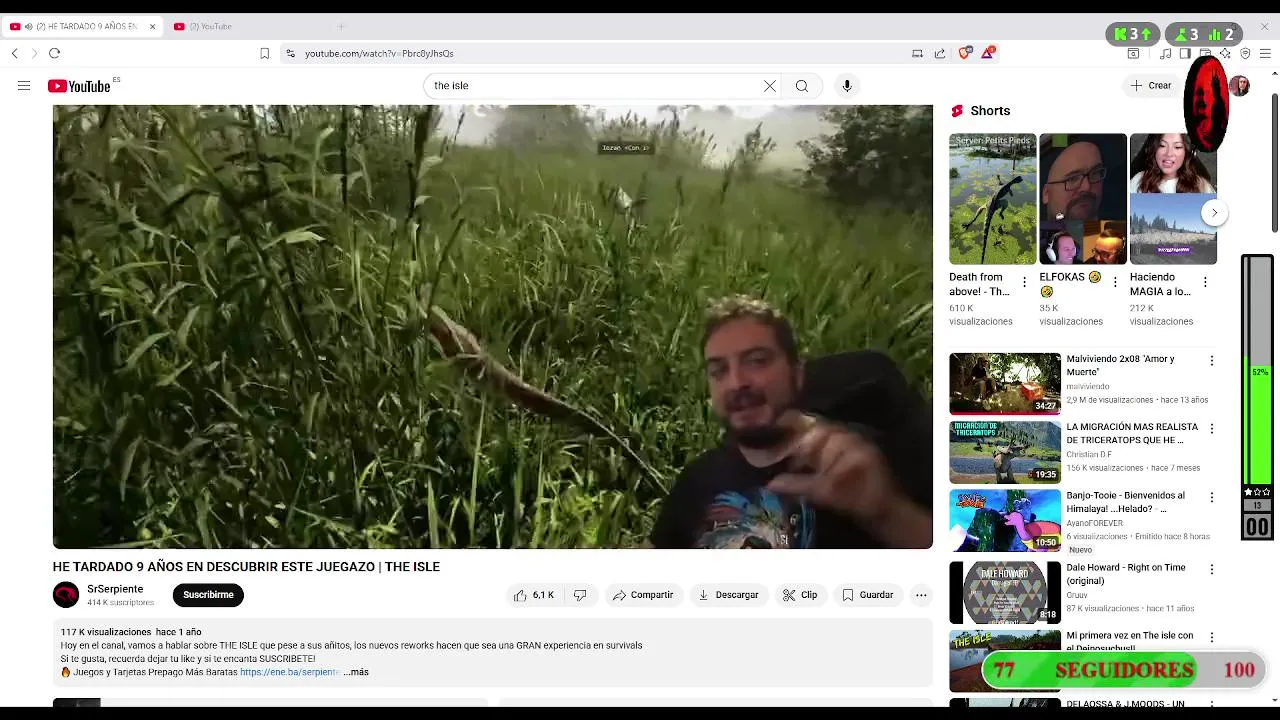Open options for Dale Howard video
Screen dimensions: 1280x720
[x=1212, y=569]
